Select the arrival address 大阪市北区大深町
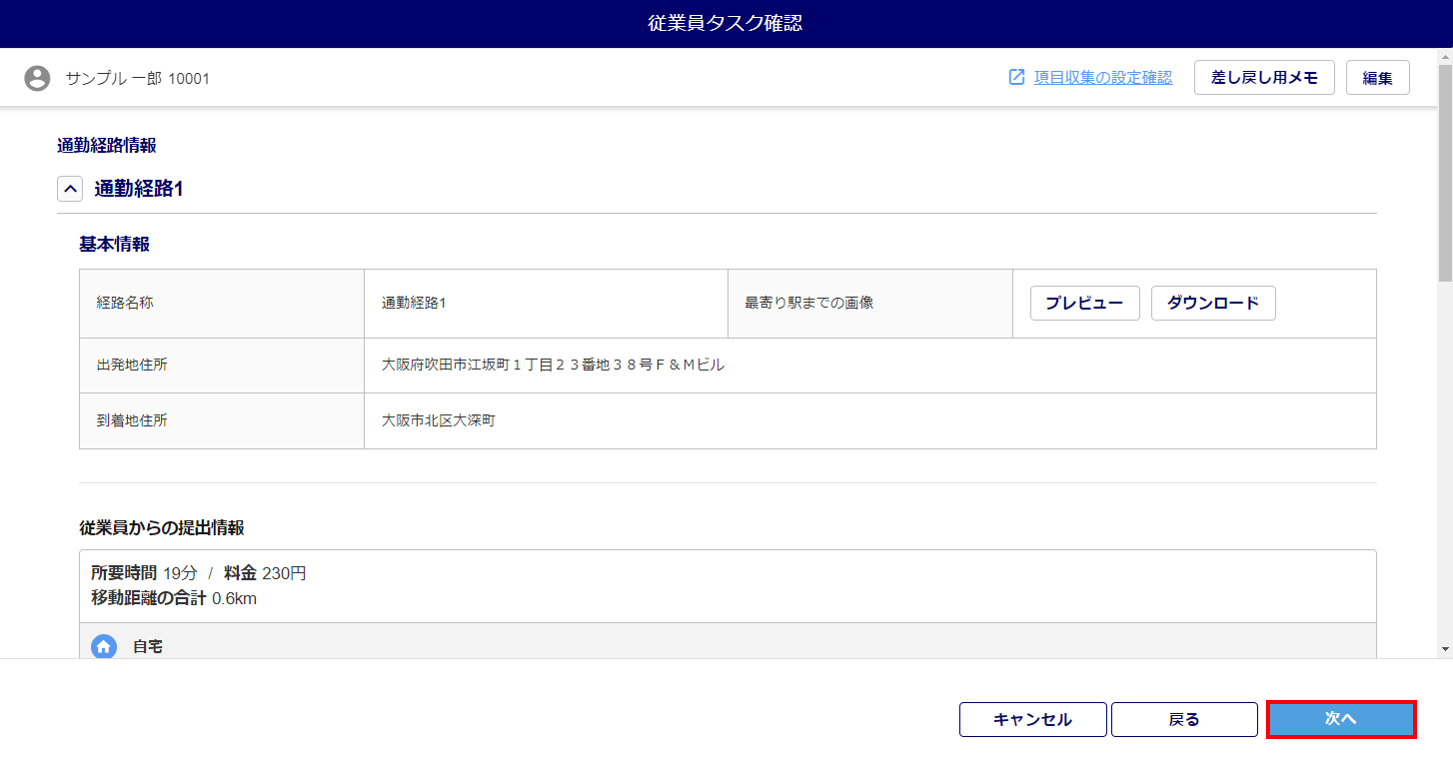 [439, 421]
